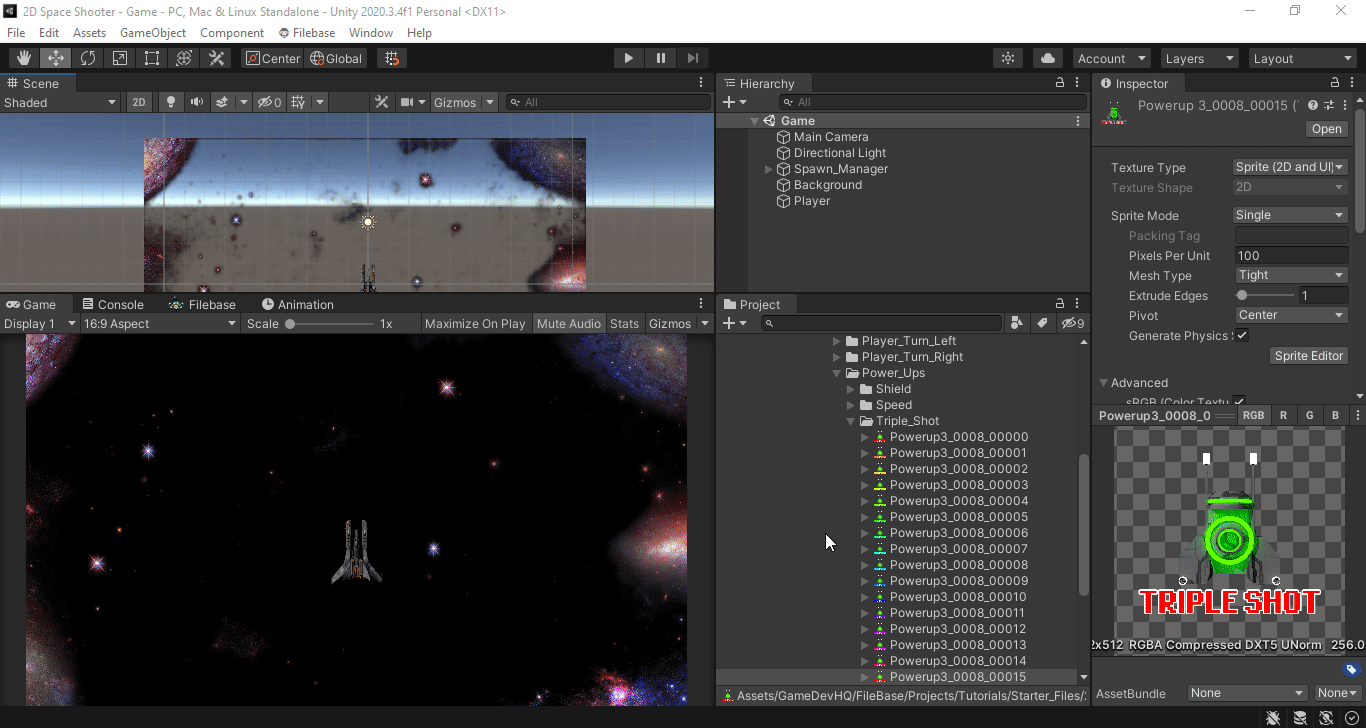
Task: Open the Texture Type dropdown
Action: [x=1291, y=167]
